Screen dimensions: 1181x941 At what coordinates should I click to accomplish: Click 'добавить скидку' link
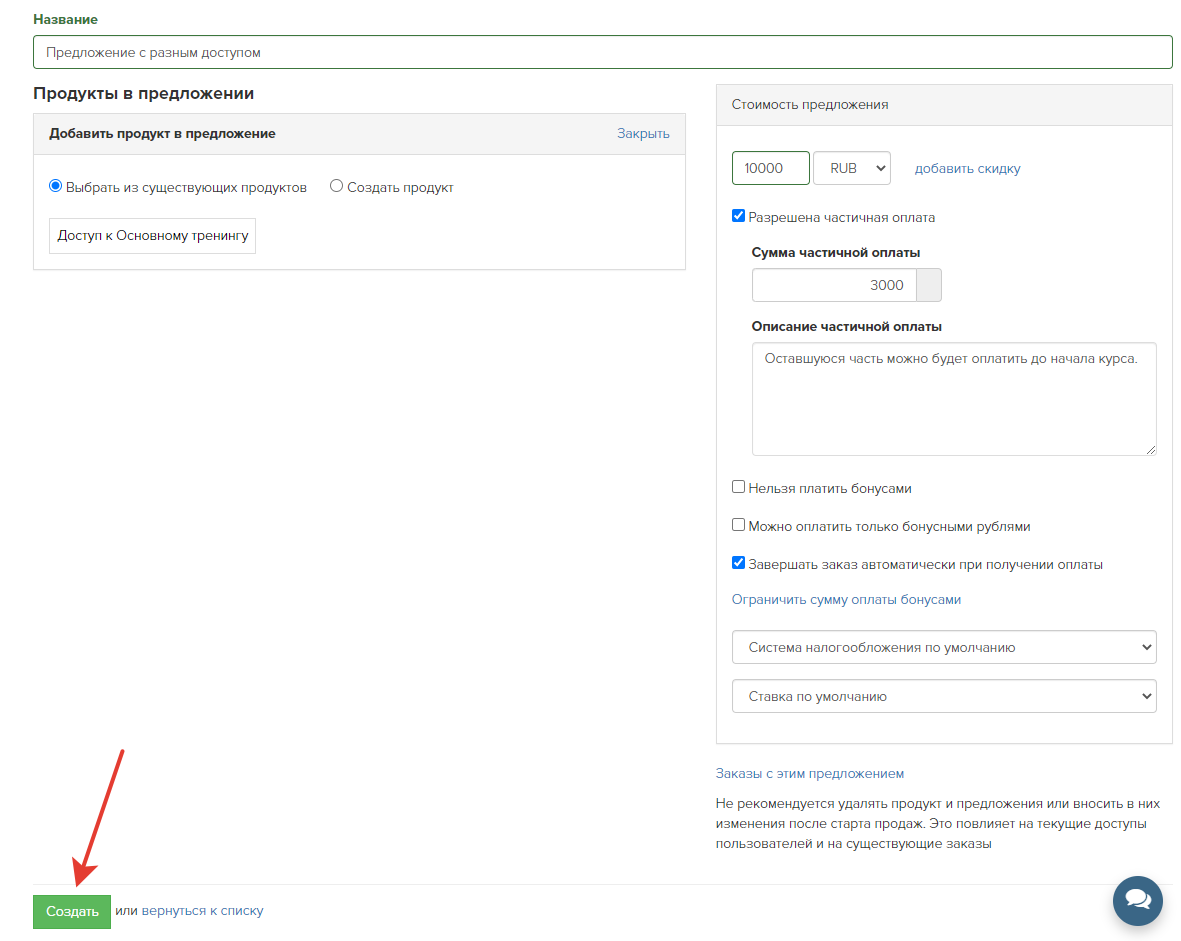pos(967,169)
